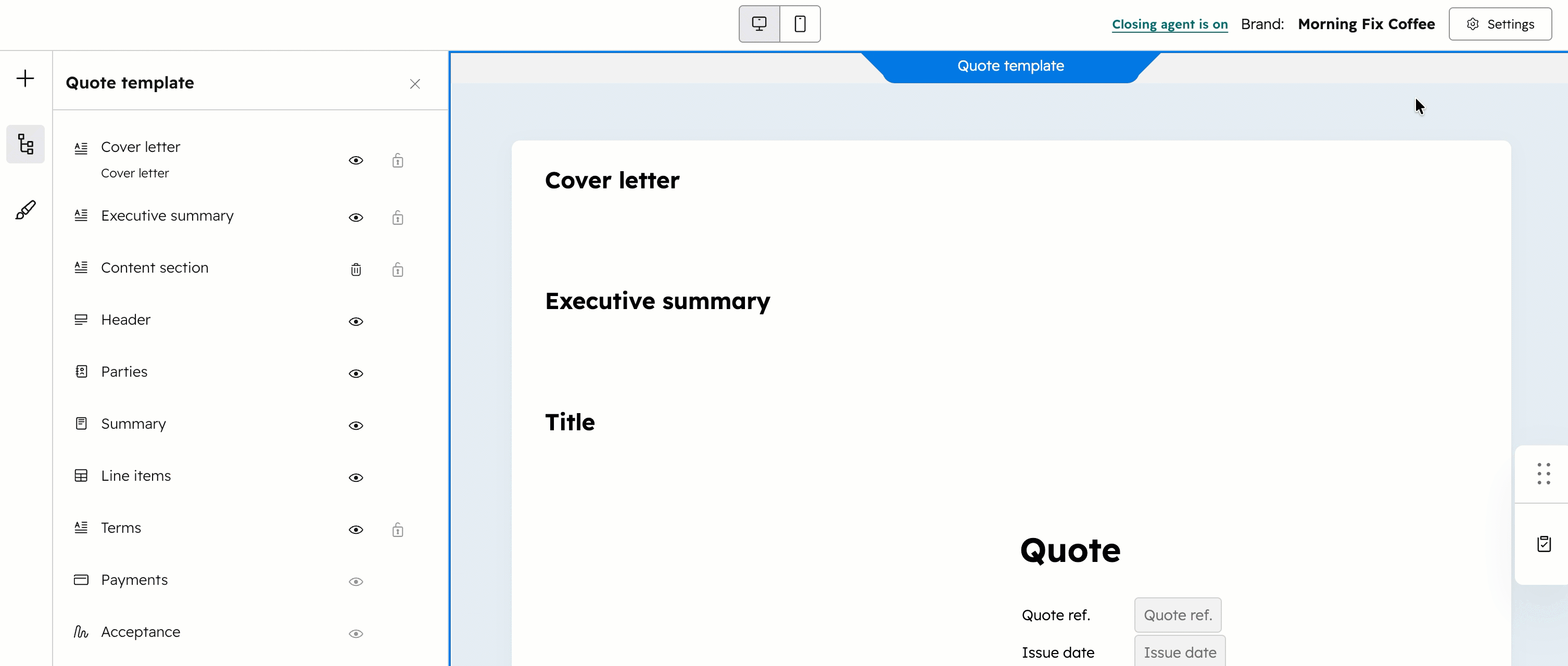Click the Summary document icon
Viewport: 1568px width, 666px height.
pos(81,424)
